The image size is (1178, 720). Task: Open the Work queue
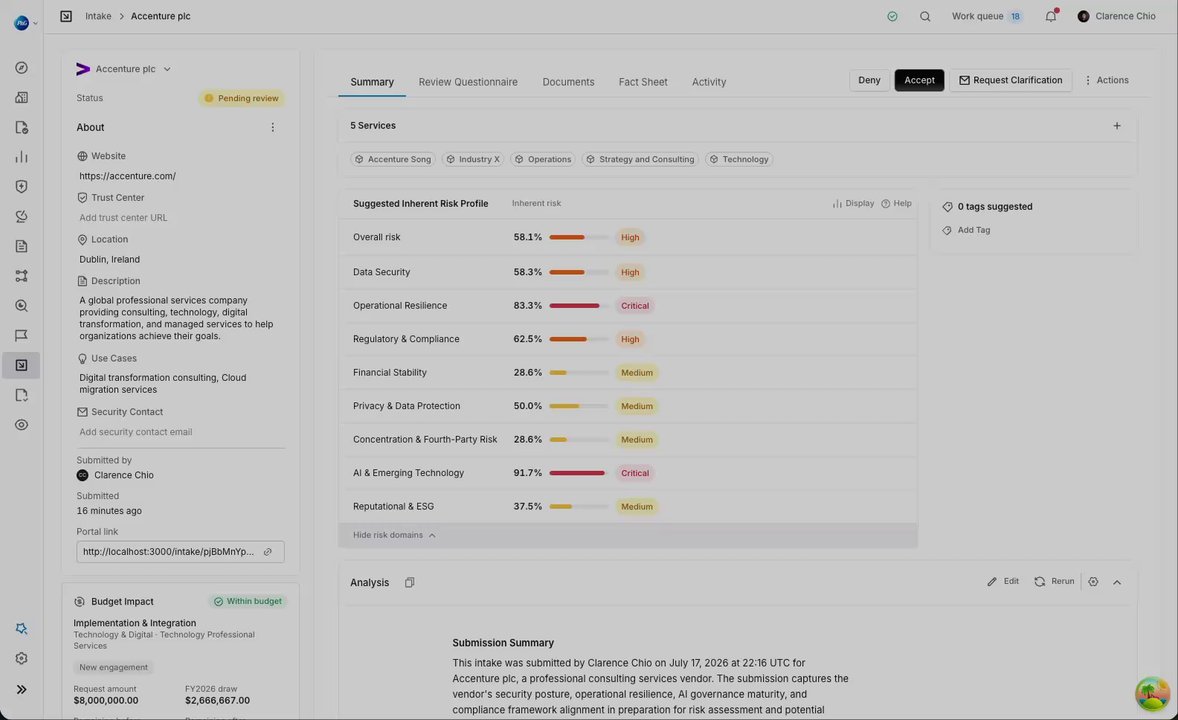(x=986, y=16)
